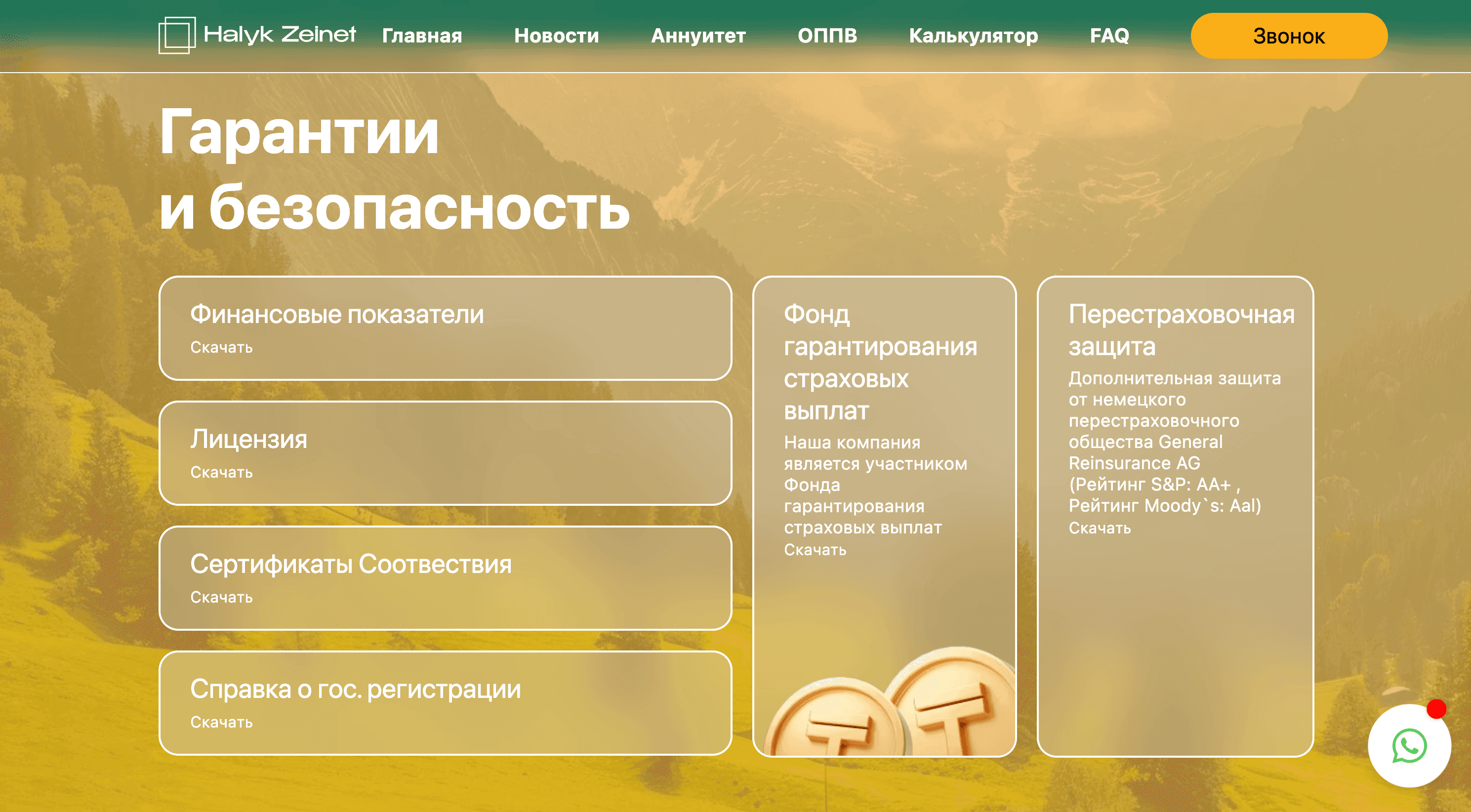Open the Новости menu item
Screen dimensions: 1471x812
coord(556,36)
